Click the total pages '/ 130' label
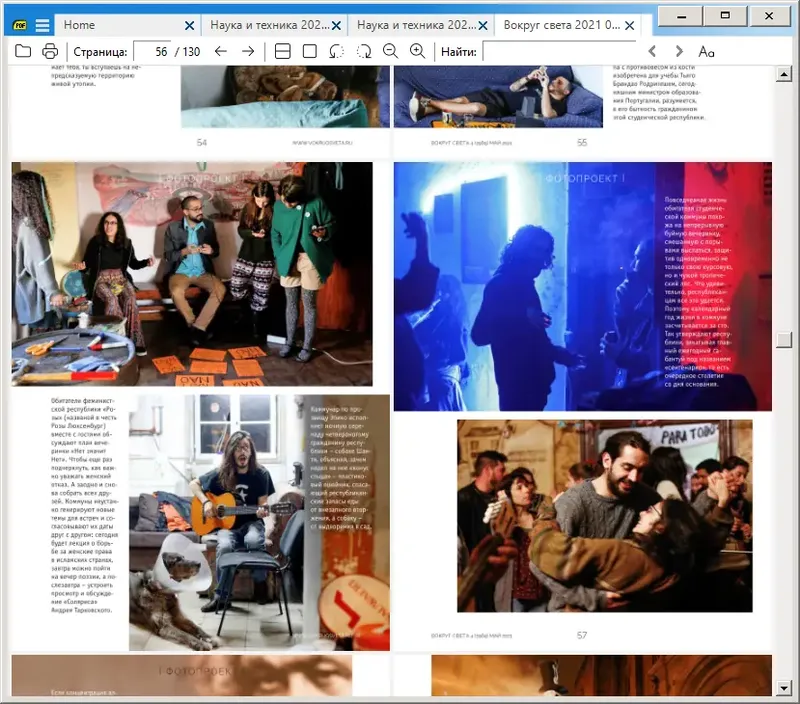The height and width of the screenshot is (704, 800). (x=188, y=52)
